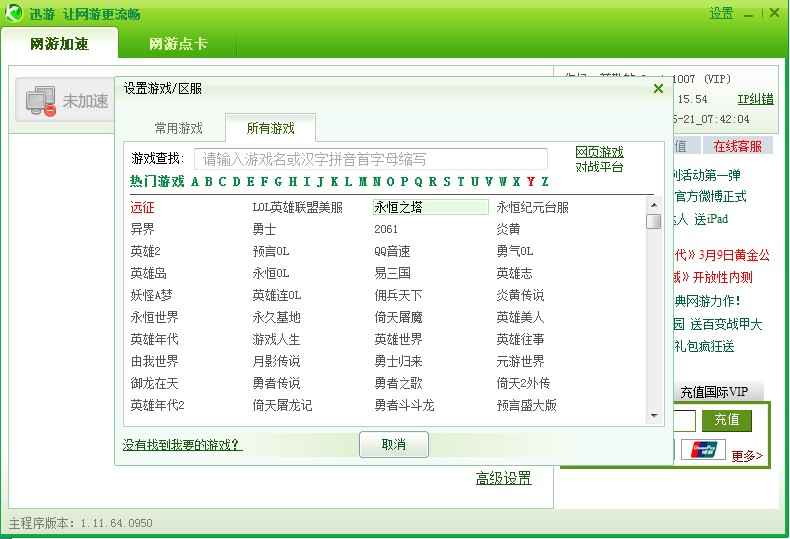Open 没有找到我要的游戏? link
790x539 pixels.
(181, 445)
